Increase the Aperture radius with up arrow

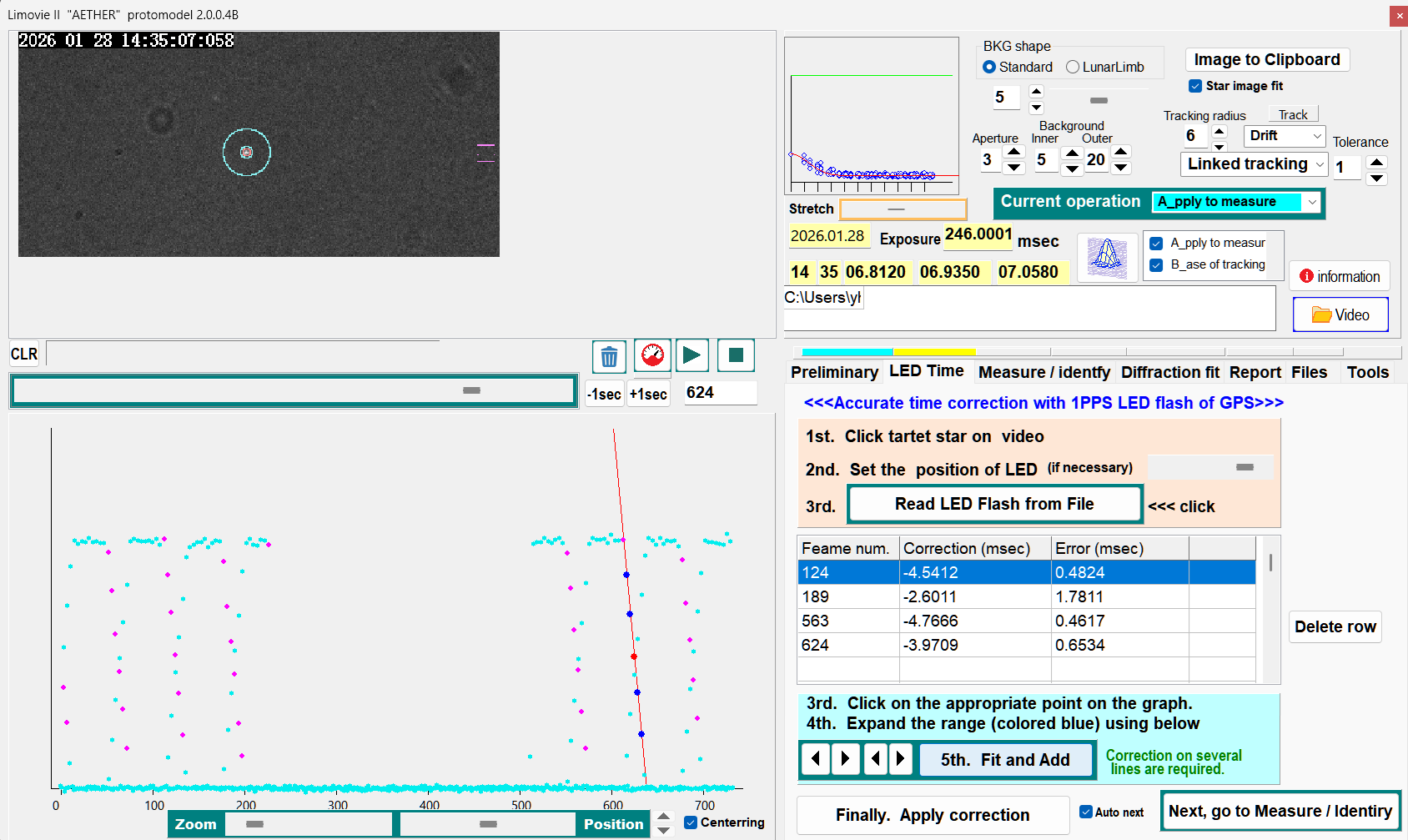point(1013,152)
